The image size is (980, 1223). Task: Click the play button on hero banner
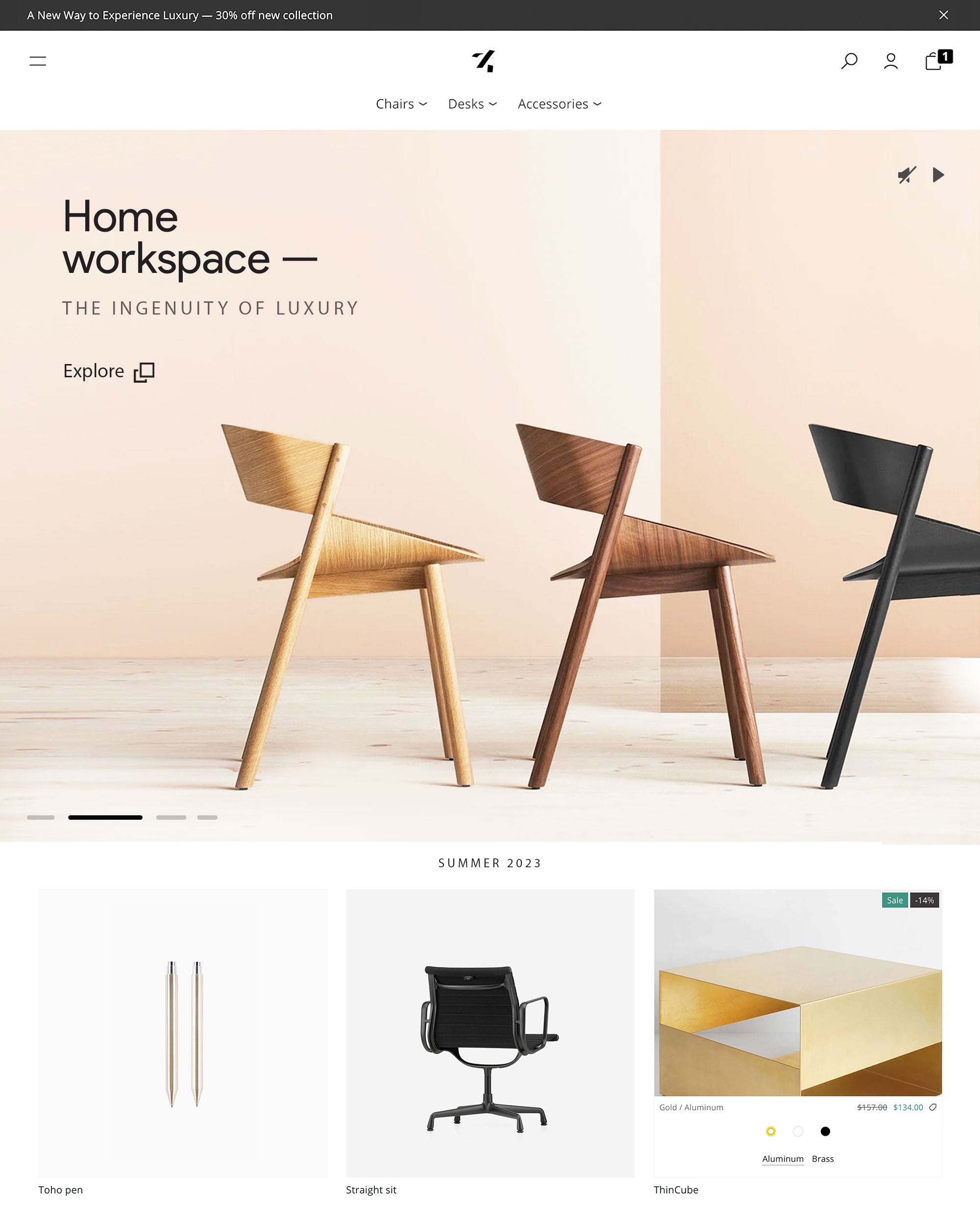(939, 174)
